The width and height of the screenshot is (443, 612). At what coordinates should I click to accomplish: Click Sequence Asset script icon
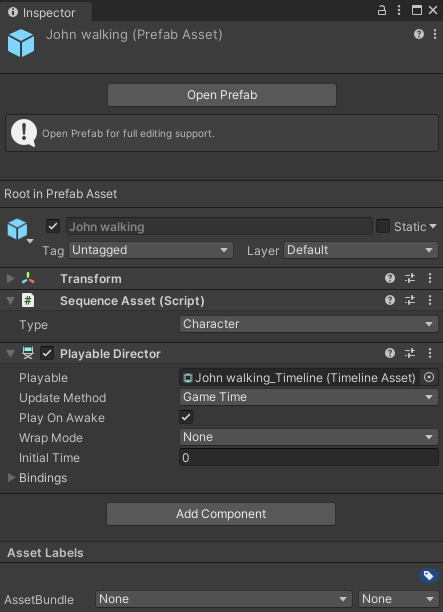[x=28, y=301]
